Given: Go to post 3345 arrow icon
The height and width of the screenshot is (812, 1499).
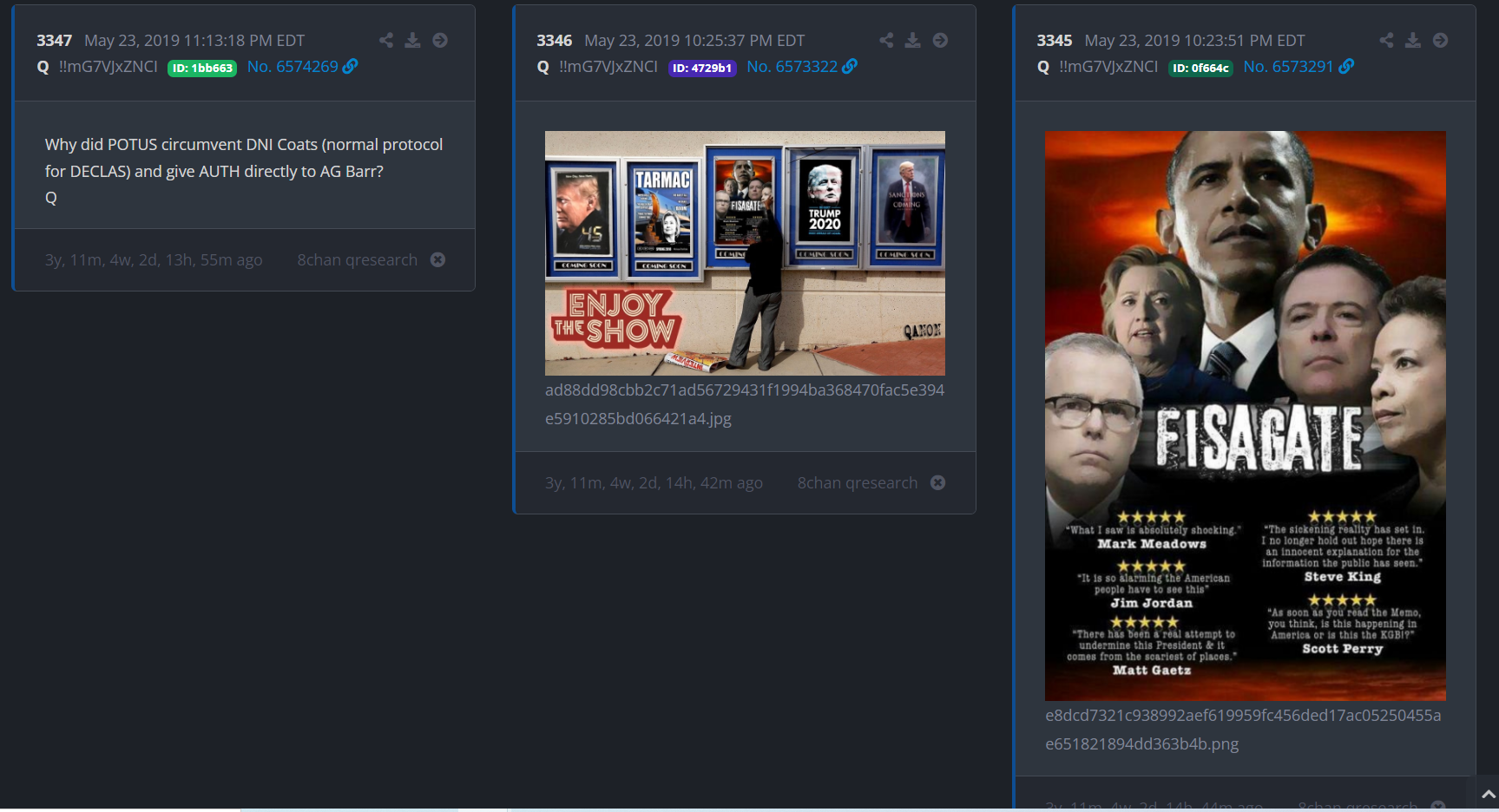Looking at the screenshot, I should click(1440, 40).
